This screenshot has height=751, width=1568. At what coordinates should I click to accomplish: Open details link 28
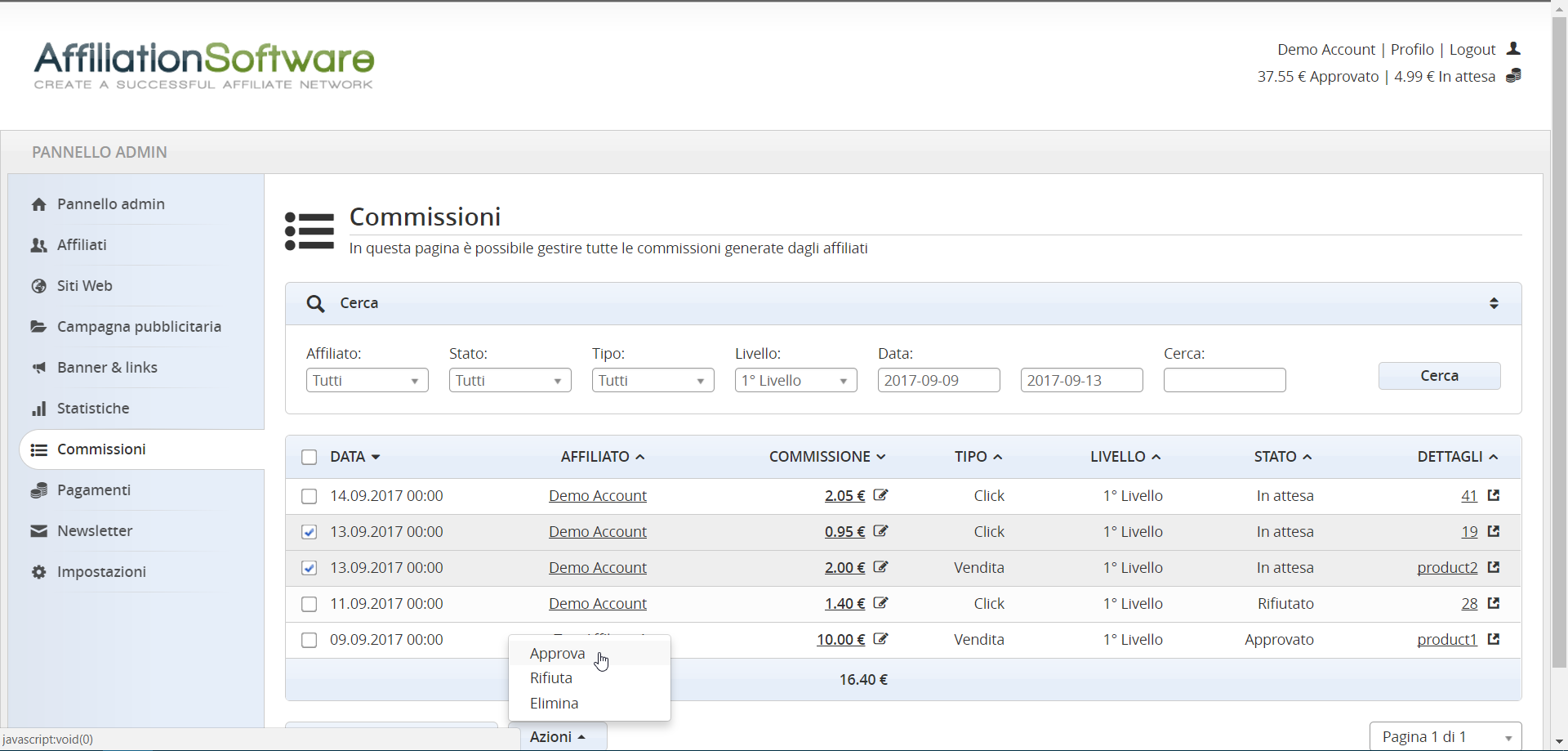pyautogui.click(x=1469, y=604)
